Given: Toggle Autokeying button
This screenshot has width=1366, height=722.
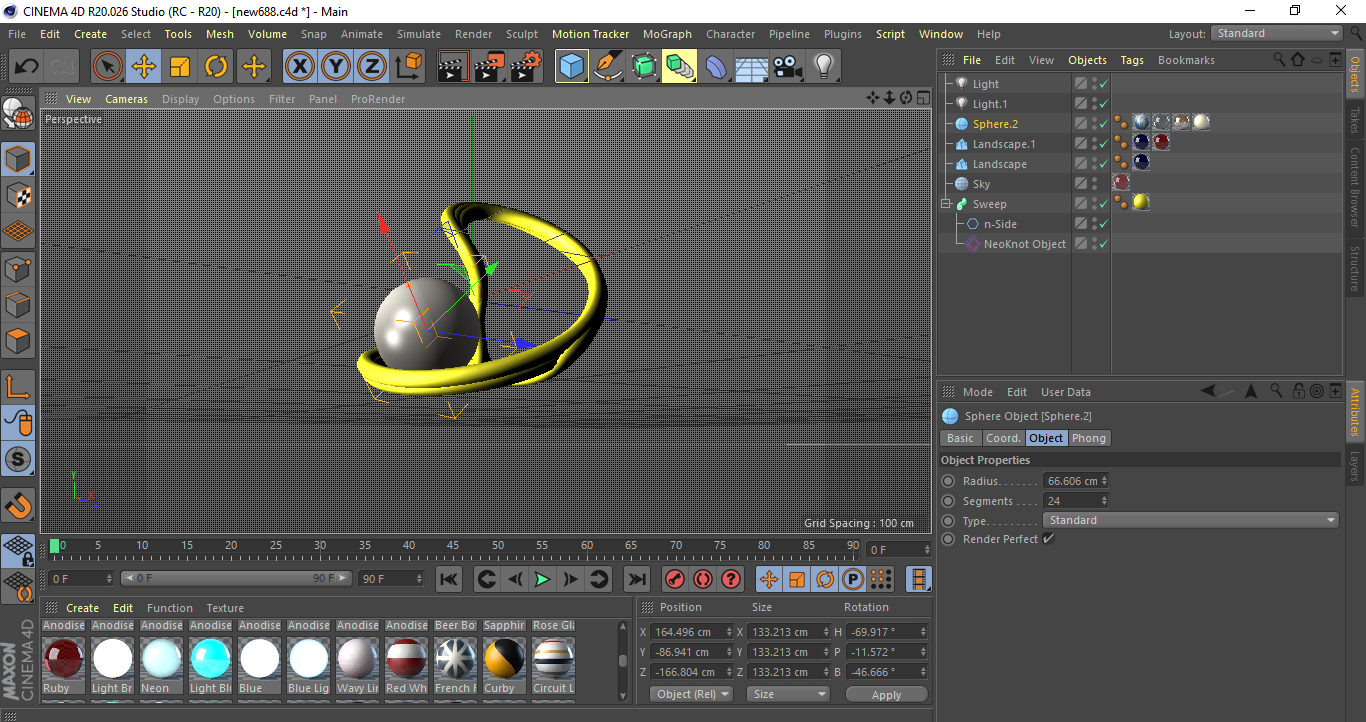Looking at the screenshot, I should (x=703, y=579).
